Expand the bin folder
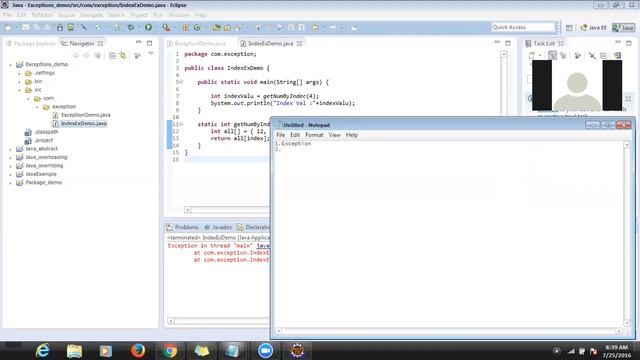Viewport: 640px width, 360px height. [19, 82]
